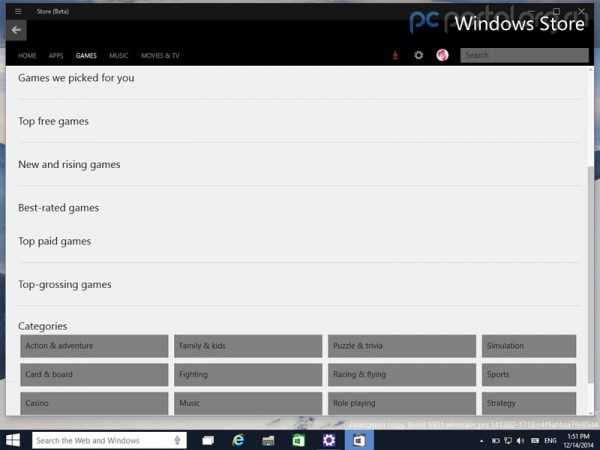Click the Store search field
This screenshot has width=600, height=450.
tap(524, 55)
